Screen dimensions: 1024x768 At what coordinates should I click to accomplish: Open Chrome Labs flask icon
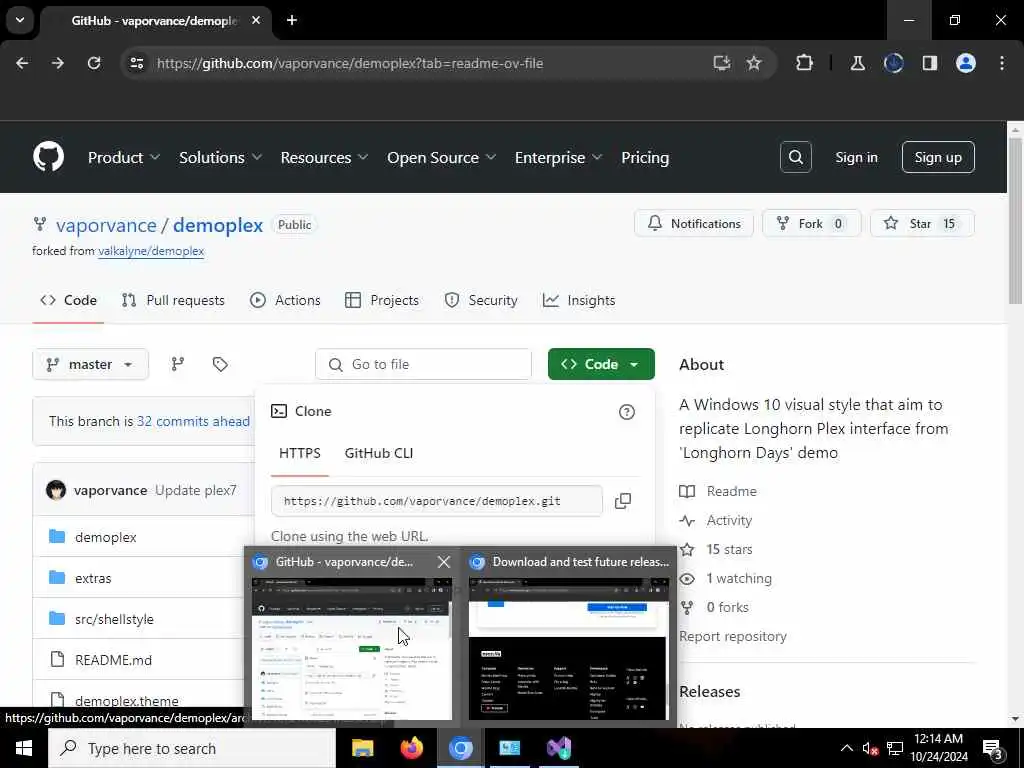click(x=857, y=63)
